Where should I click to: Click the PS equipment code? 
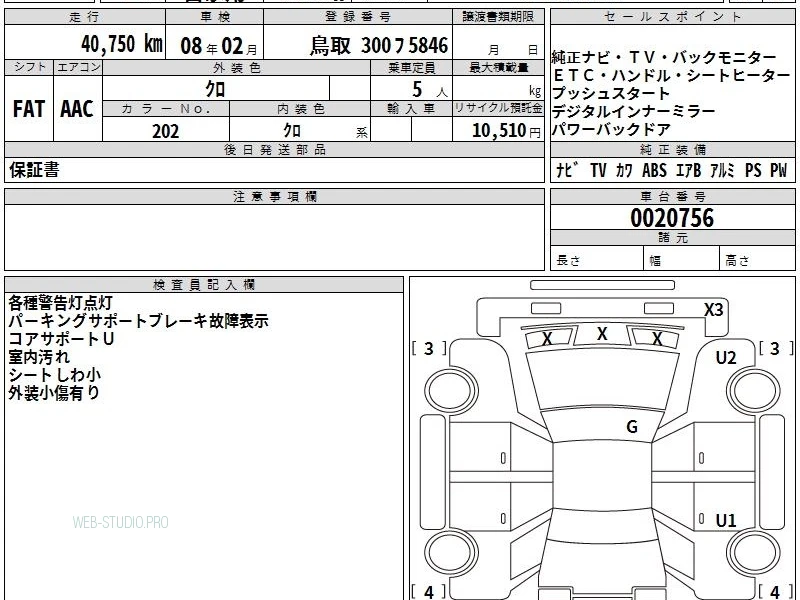pyautogui.click(x=753, y=170)
